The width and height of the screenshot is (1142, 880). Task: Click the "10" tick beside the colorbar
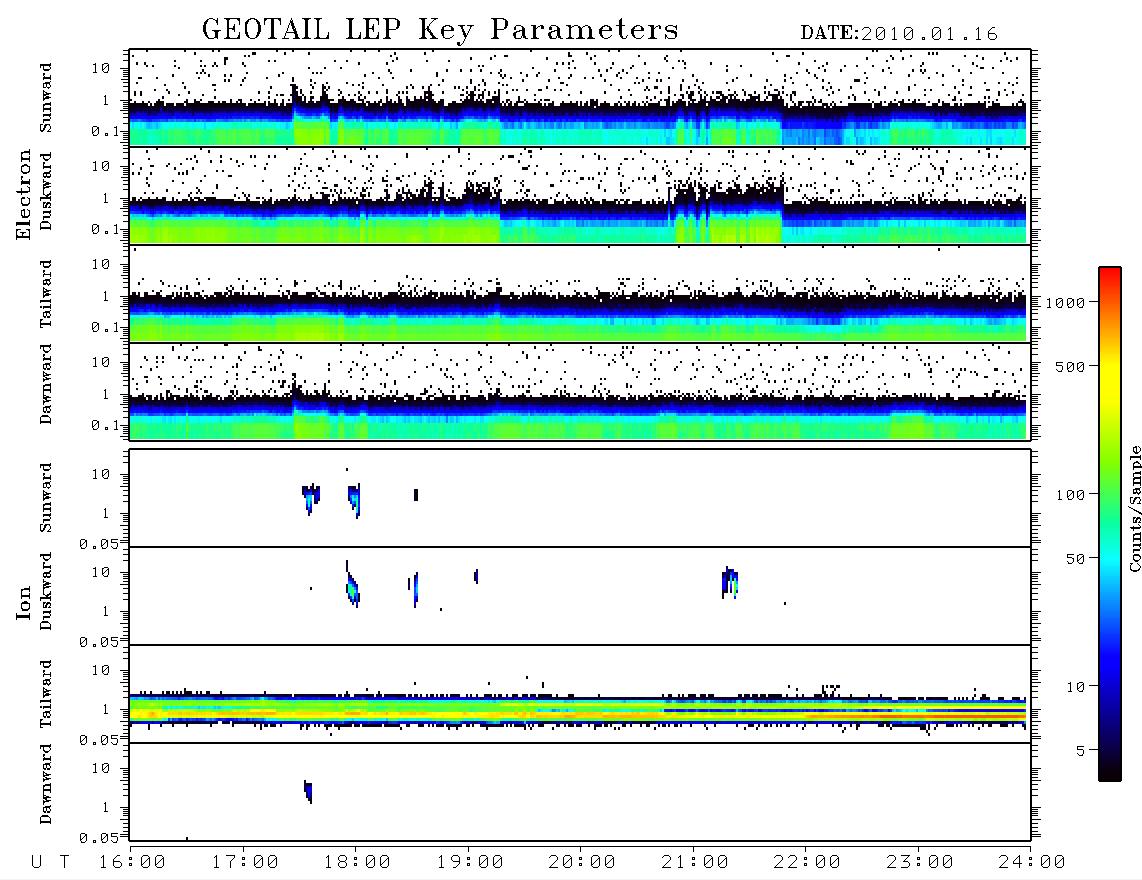click(x=1076, y=687)
